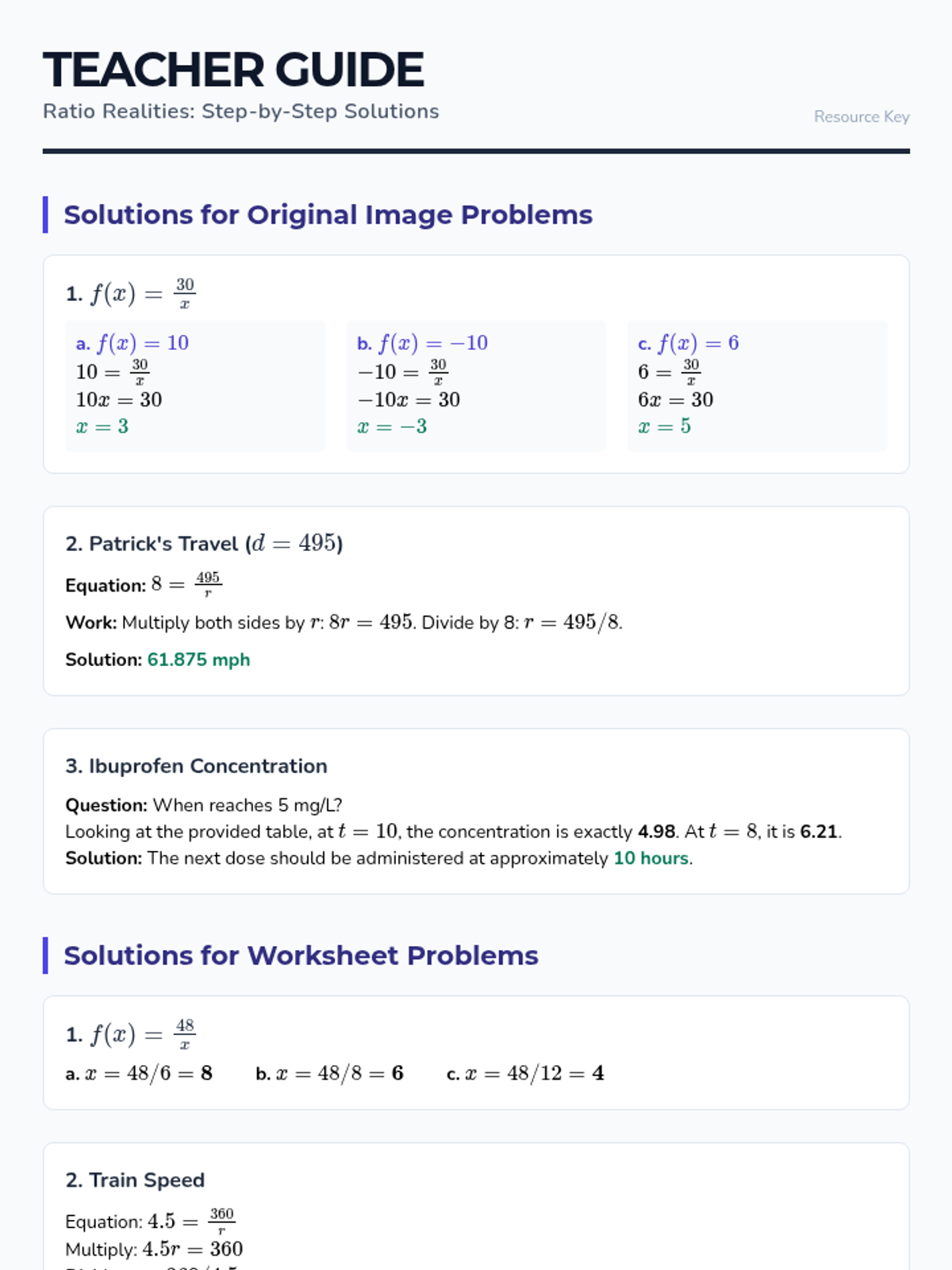
Task: Click the green x = 5 answer
Action: click(x=664, y=426)
